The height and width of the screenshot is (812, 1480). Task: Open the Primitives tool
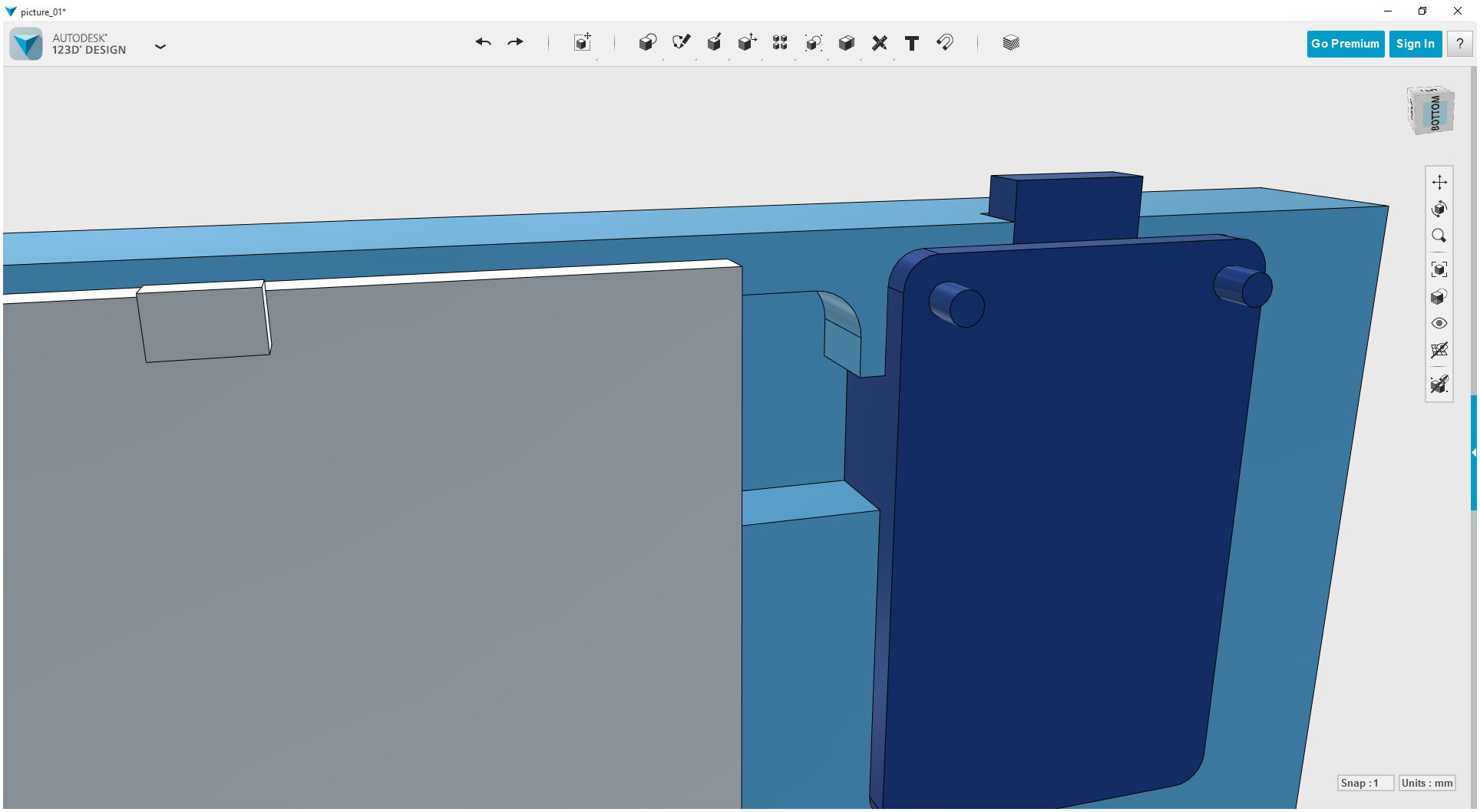tap(647, 43)
